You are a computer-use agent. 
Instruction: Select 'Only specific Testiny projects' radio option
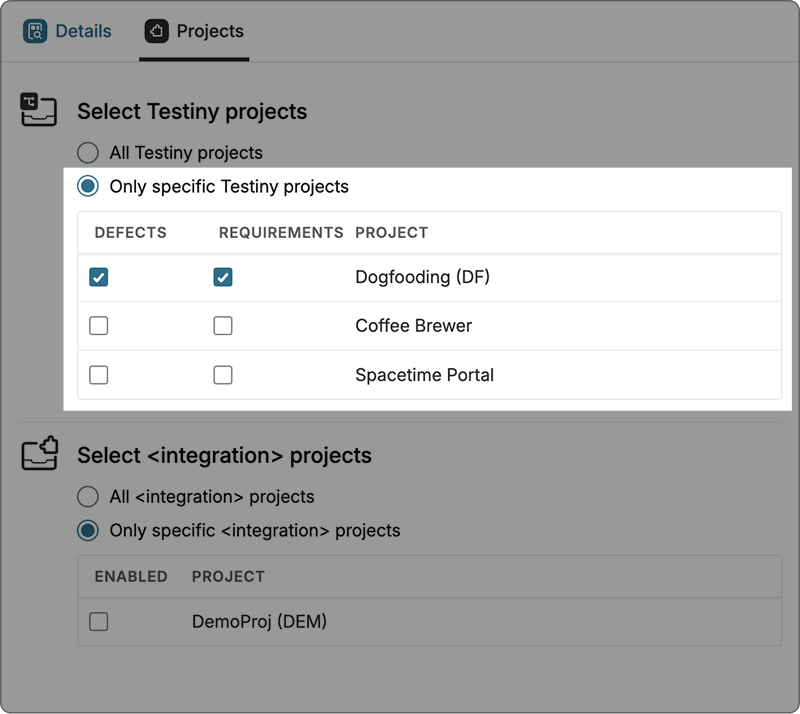(x=88, y=186)
